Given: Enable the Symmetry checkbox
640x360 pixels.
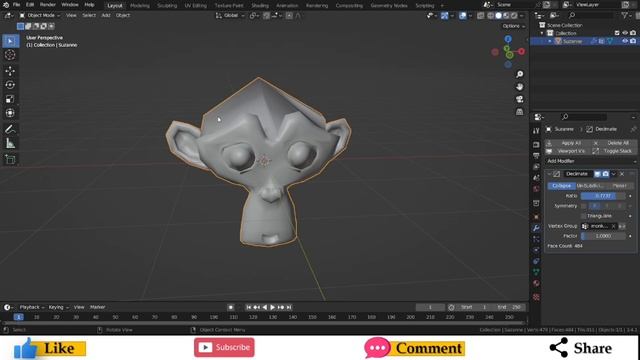Looking at the screenshot, I should pyautogui.click(x=583, y=206).
